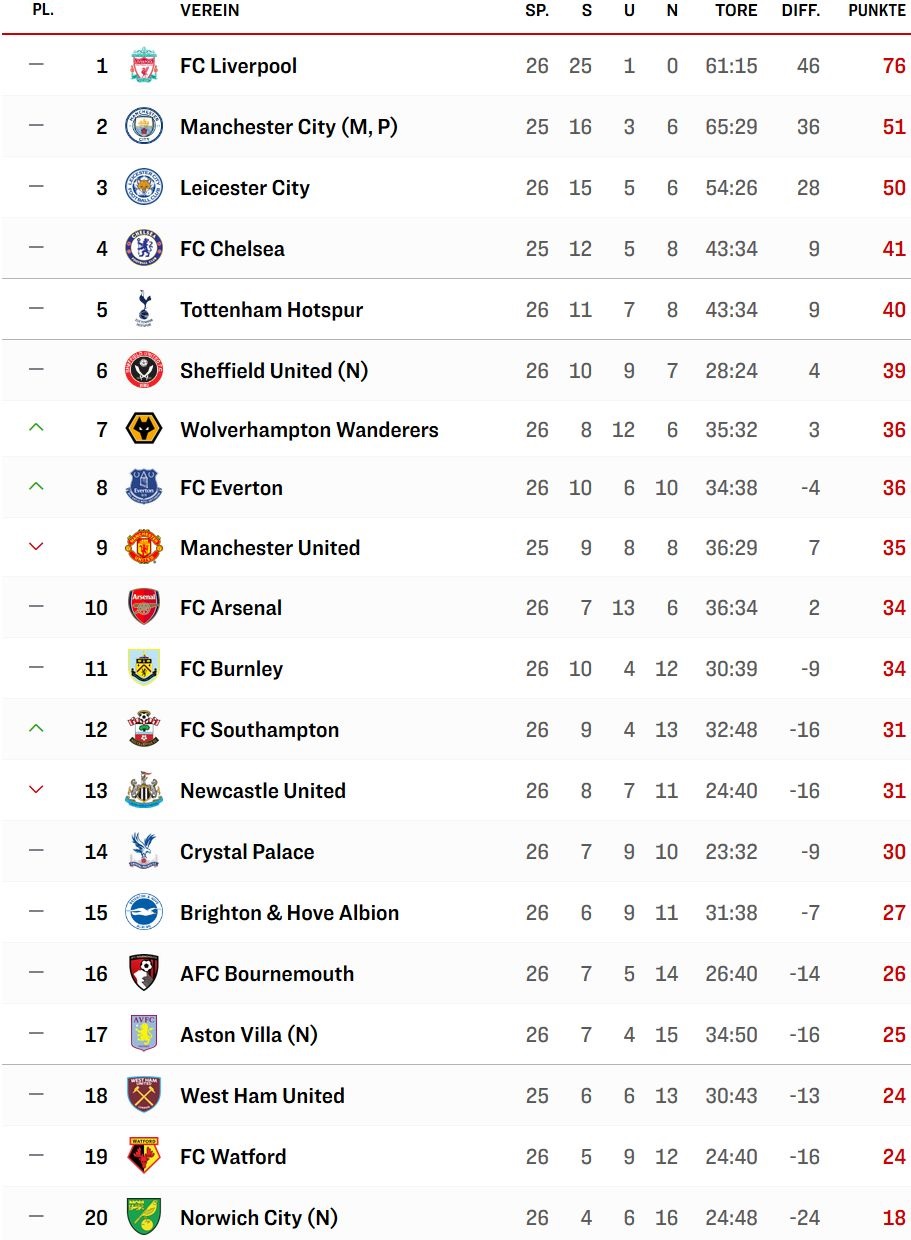The image size is (911, 1240).
Task: Click the red down arrow beside Manchester United
Action: [x=37, y=546]
